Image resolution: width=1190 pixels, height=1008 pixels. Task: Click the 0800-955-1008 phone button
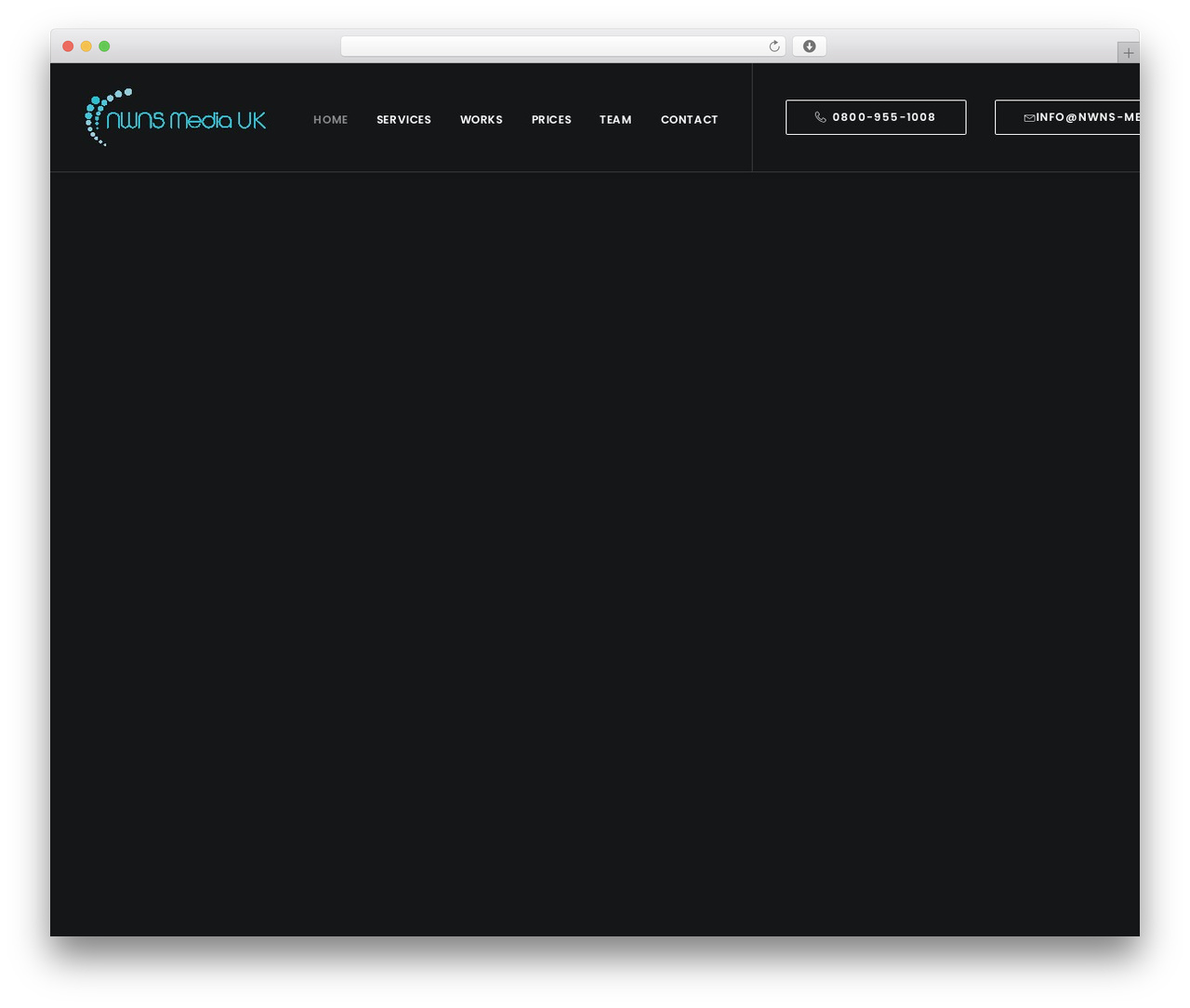[x=876, y=117]
